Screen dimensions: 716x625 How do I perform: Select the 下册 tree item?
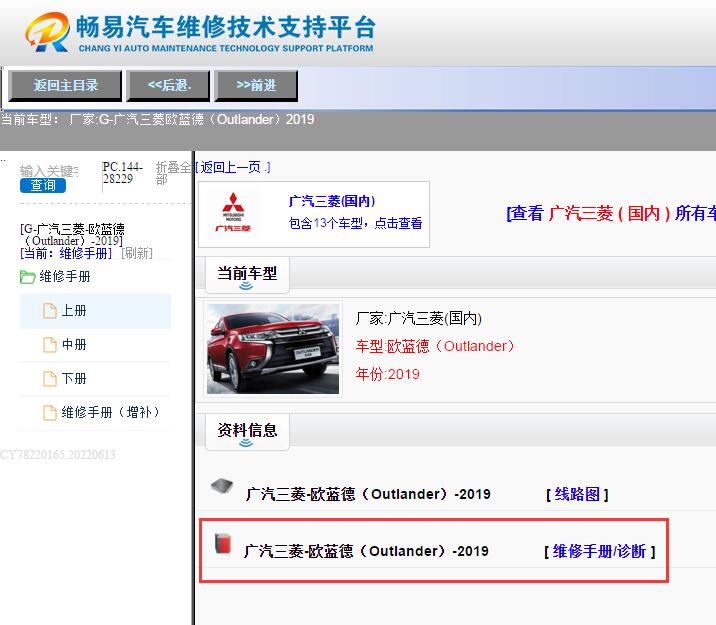[95, 378]
